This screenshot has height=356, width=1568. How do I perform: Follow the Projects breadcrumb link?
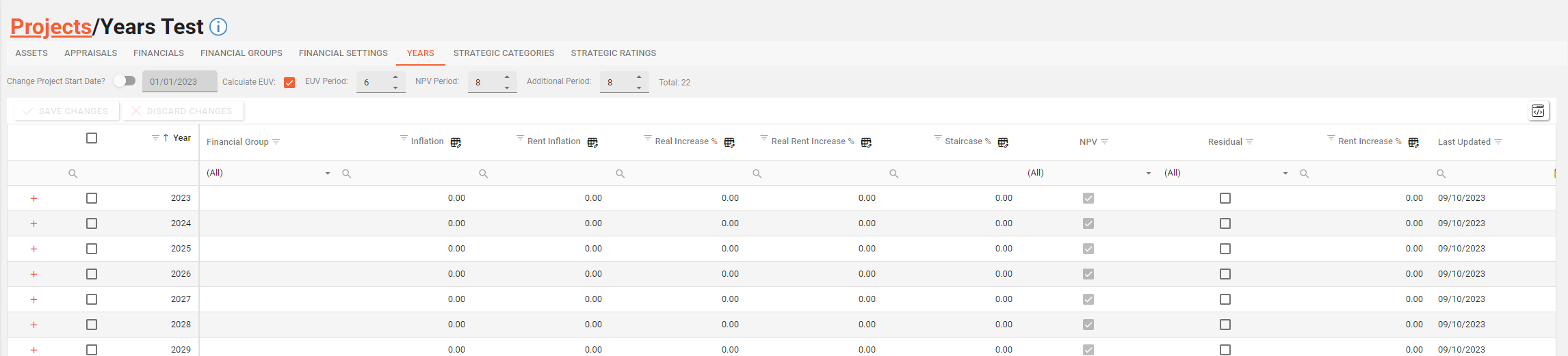pos(51,27)
